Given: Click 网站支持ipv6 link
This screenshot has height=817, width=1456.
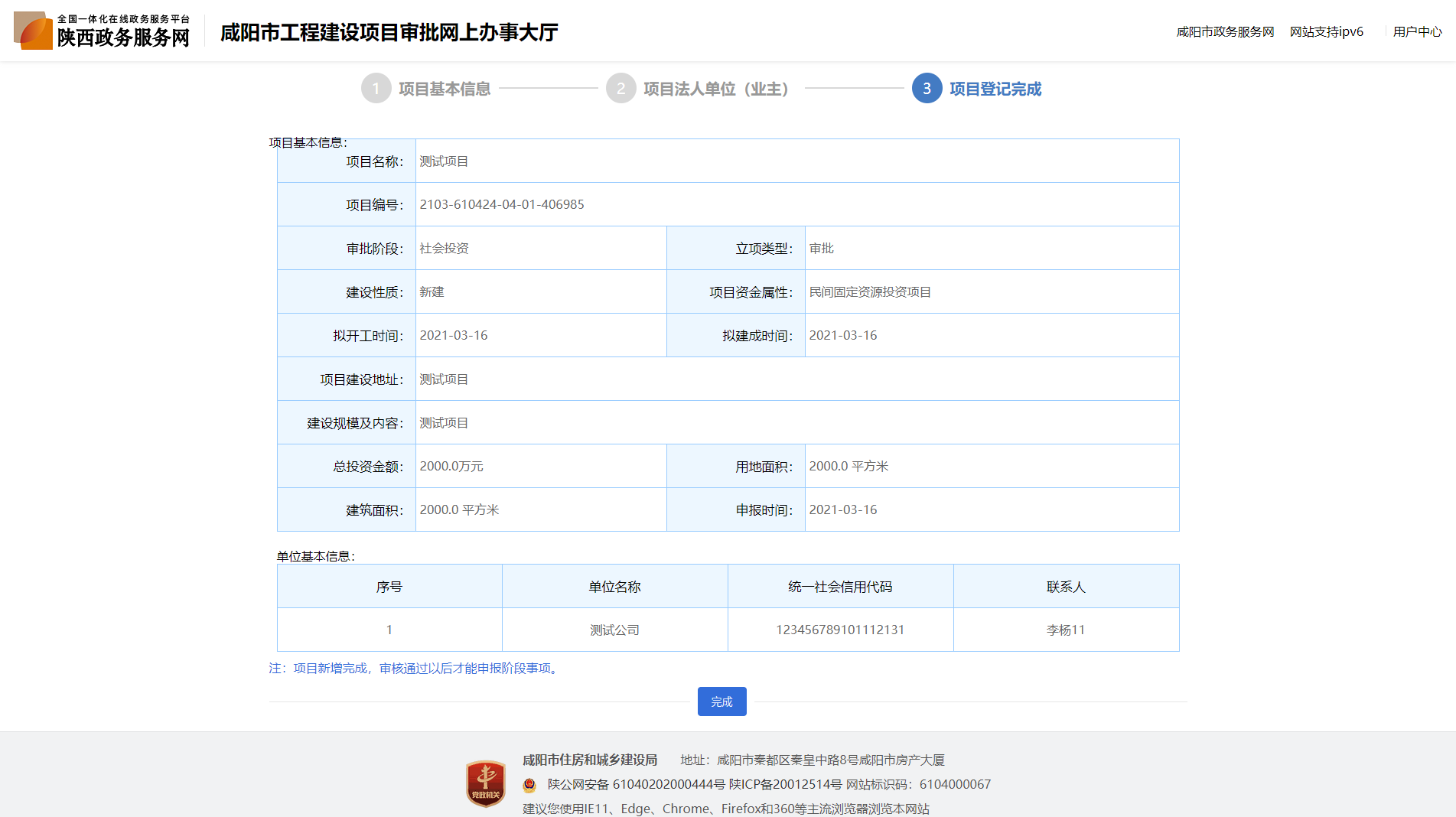Looking at the screenshot, I should pos(1326,31).
